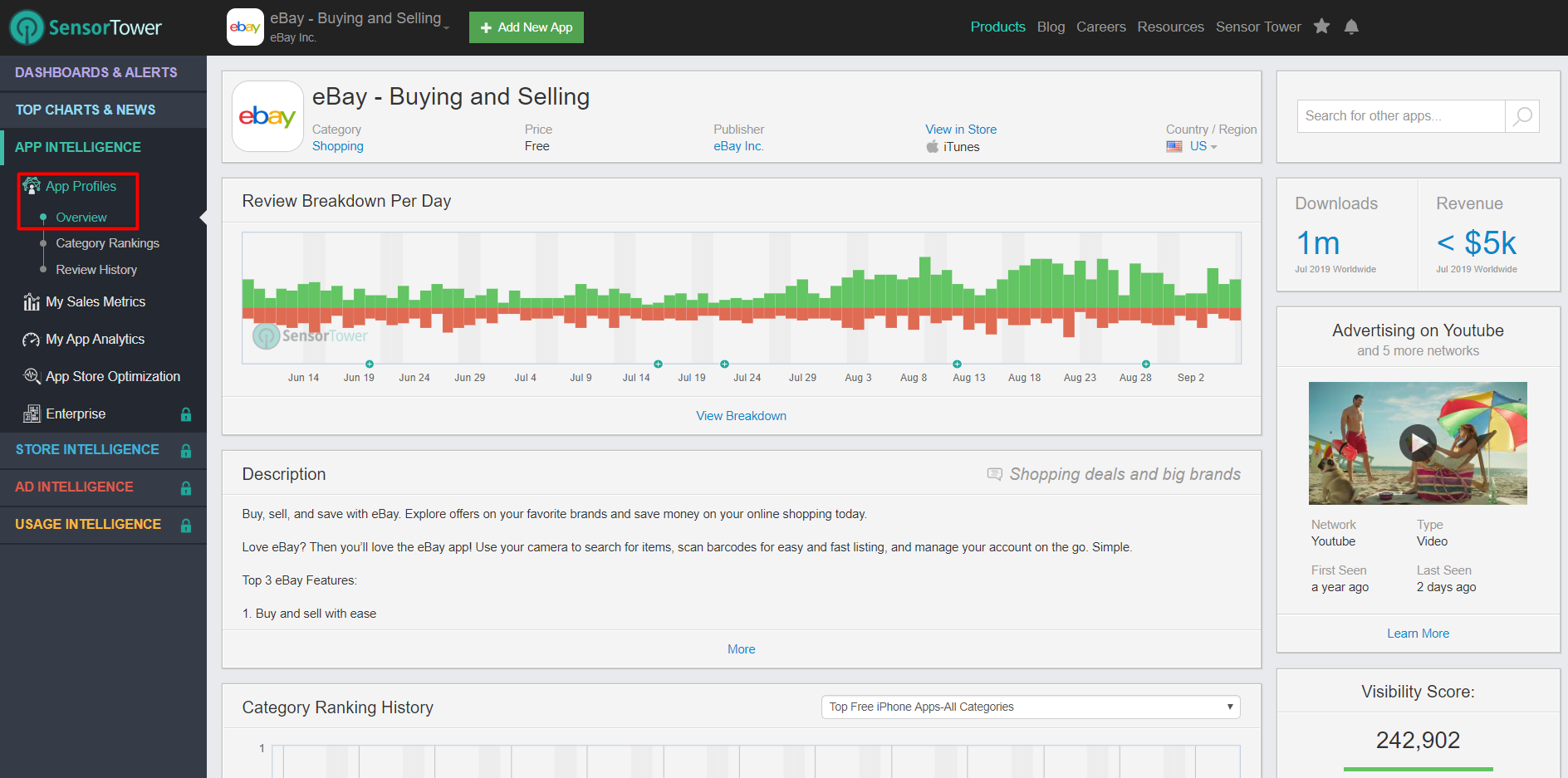Click the Usage Intelligence lock icon
1568x778 pixels.
(x=186, y=526)
